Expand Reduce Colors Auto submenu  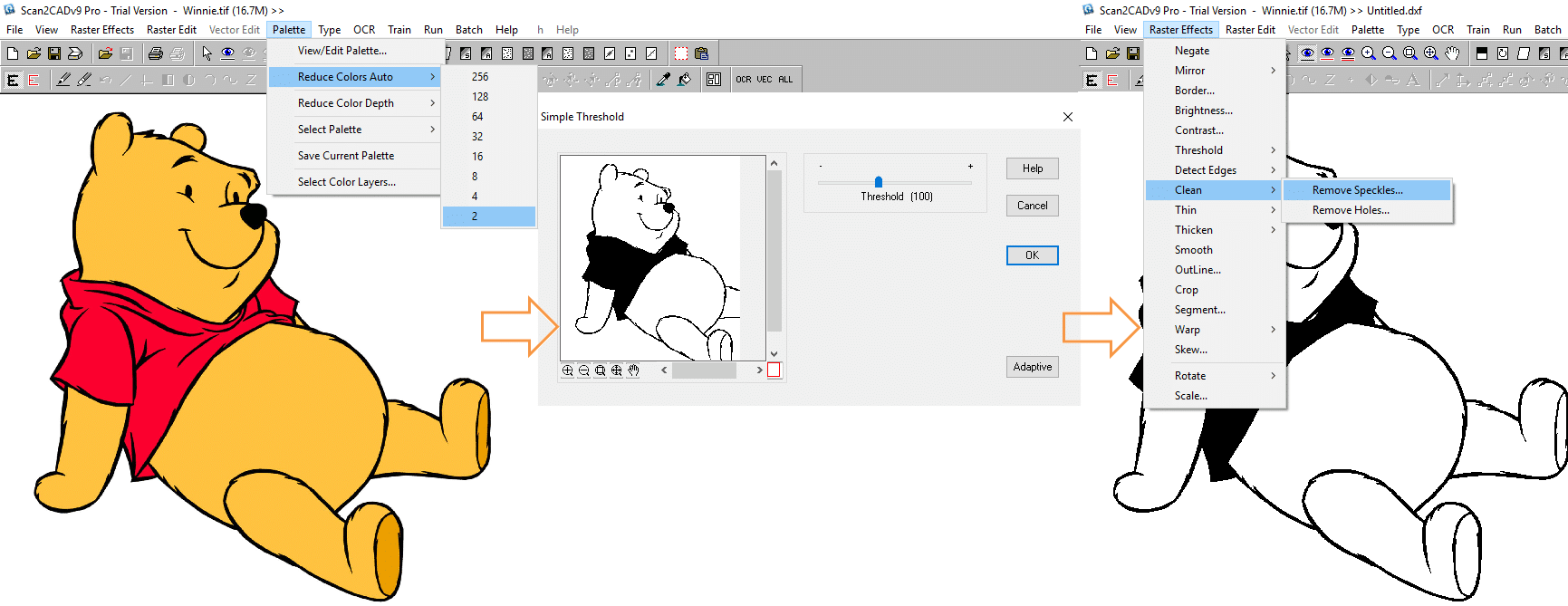click(x=354, y=77)
